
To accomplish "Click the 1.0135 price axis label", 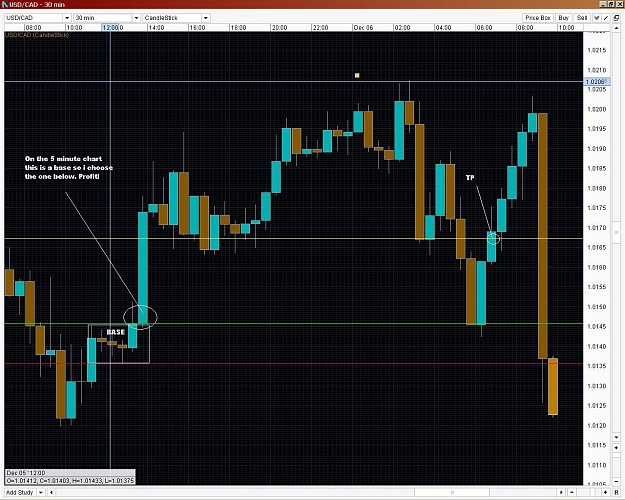I will coord(597,366).
